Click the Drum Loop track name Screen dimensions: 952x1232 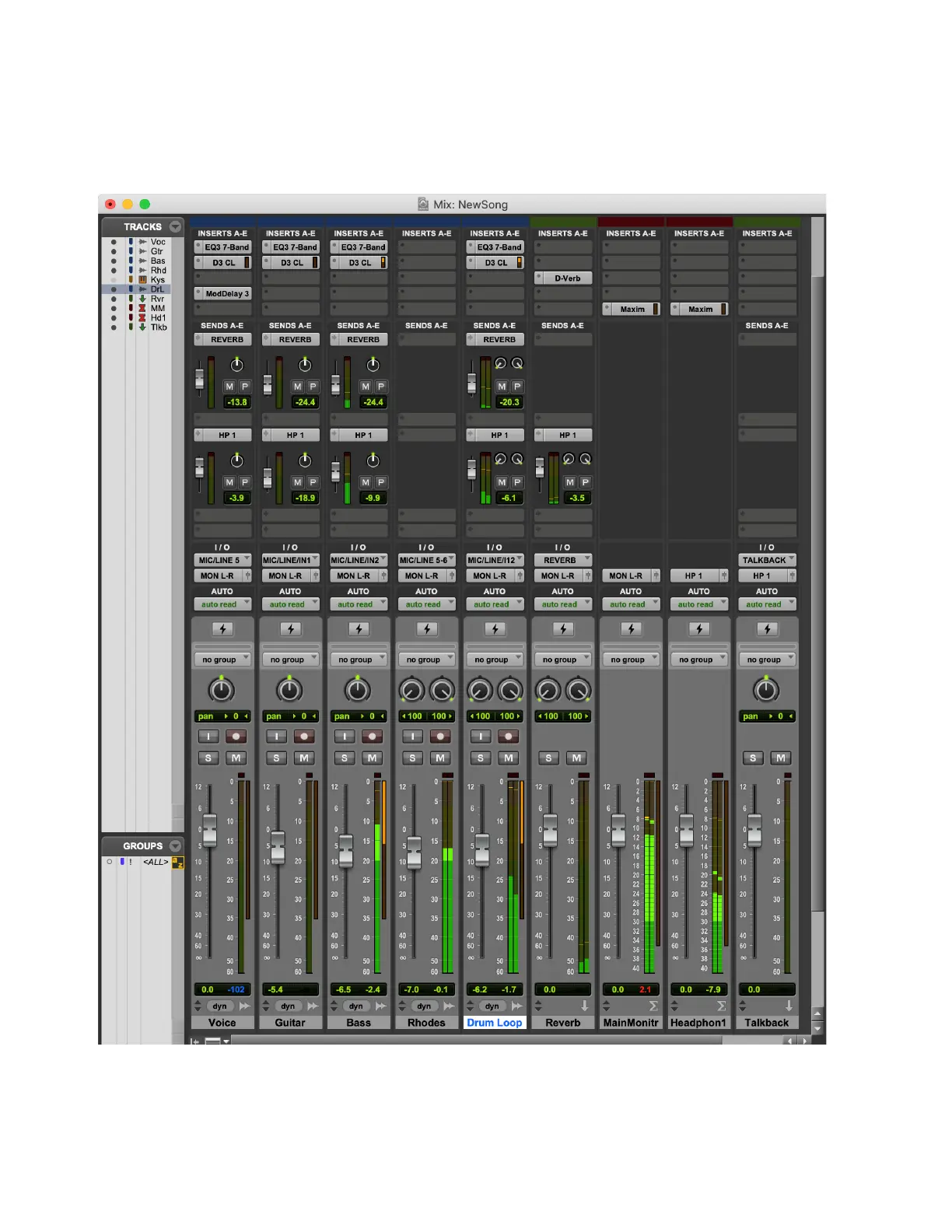(495, 1023)
